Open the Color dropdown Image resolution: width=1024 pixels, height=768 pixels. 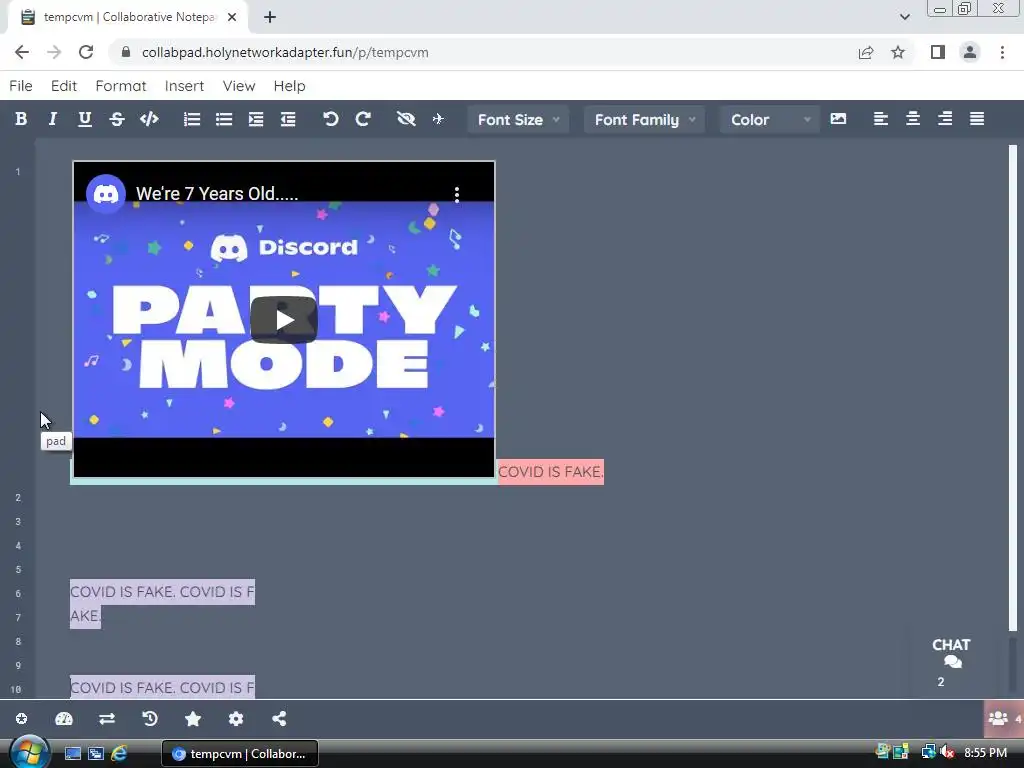769,120
